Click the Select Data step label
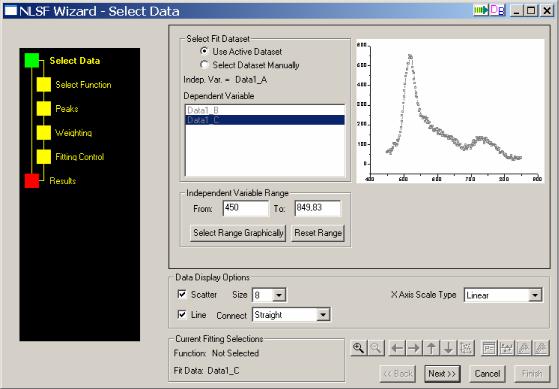Viewport: 559px width, 389px height. point(75,61)
